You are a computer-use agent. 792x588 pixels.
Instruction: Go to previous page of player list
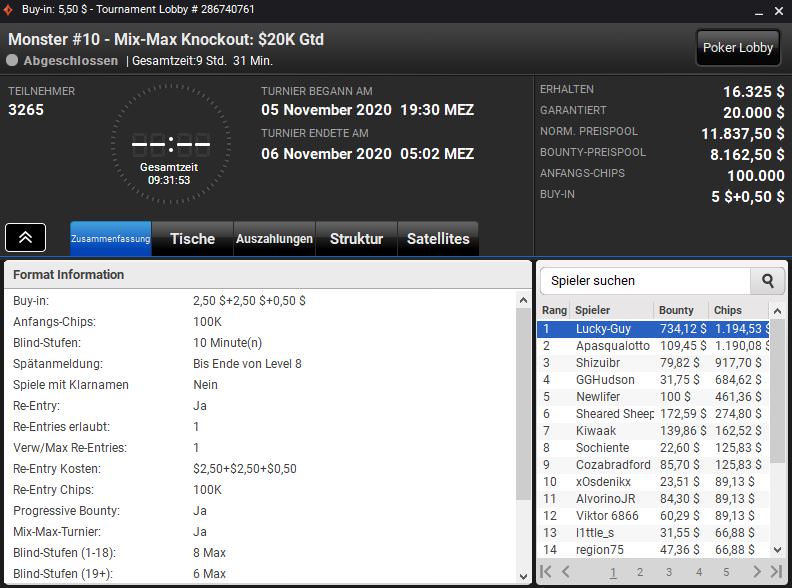click(x=566, y=572)
